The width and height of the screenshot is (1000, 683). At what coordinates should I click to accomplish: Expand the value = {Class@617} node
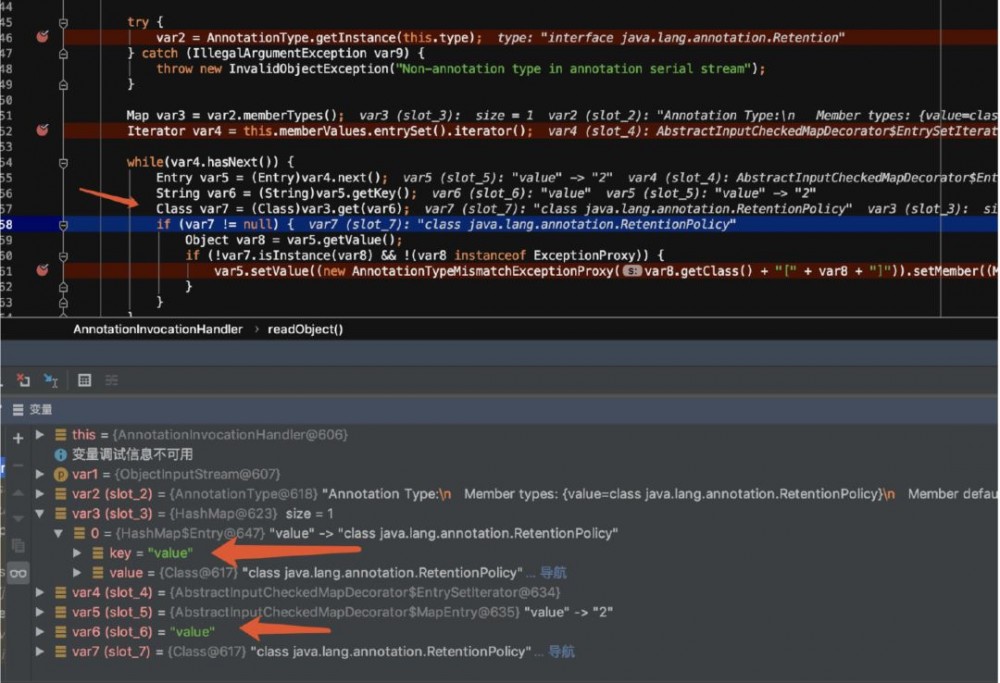77,573
